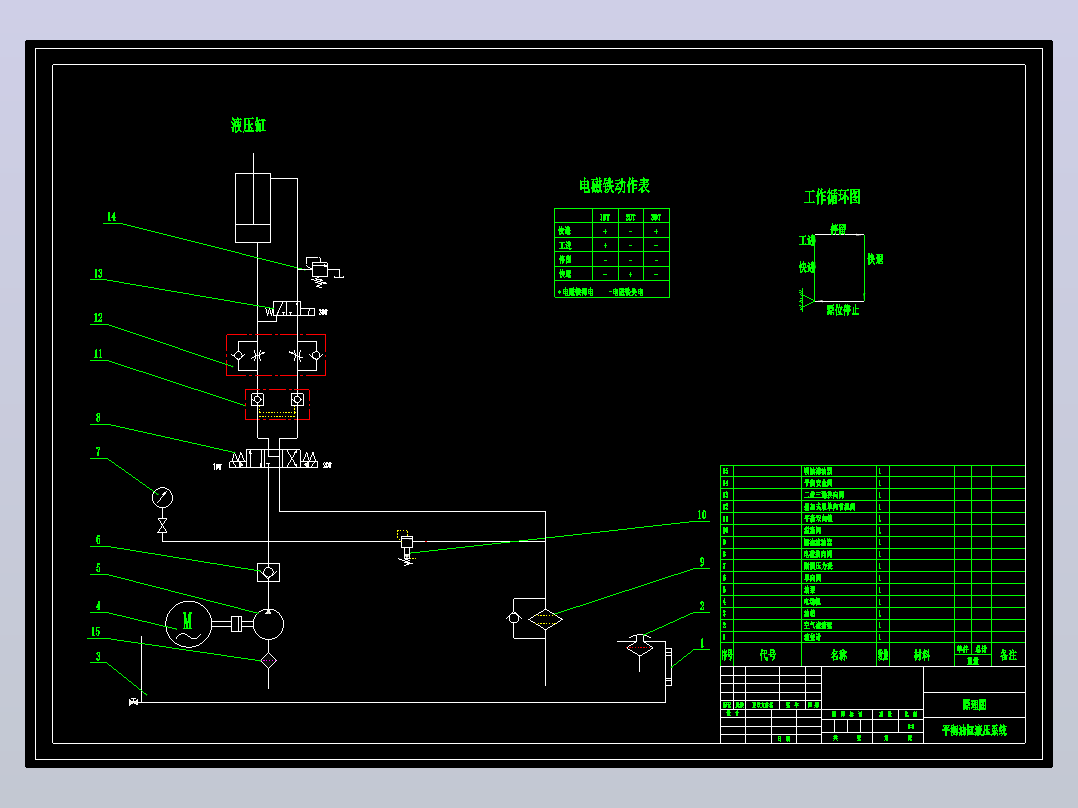Select the fixed-support hatch symbol of cycle diagram
Viewport: 1078px width, 808px height.
point(806,301)
